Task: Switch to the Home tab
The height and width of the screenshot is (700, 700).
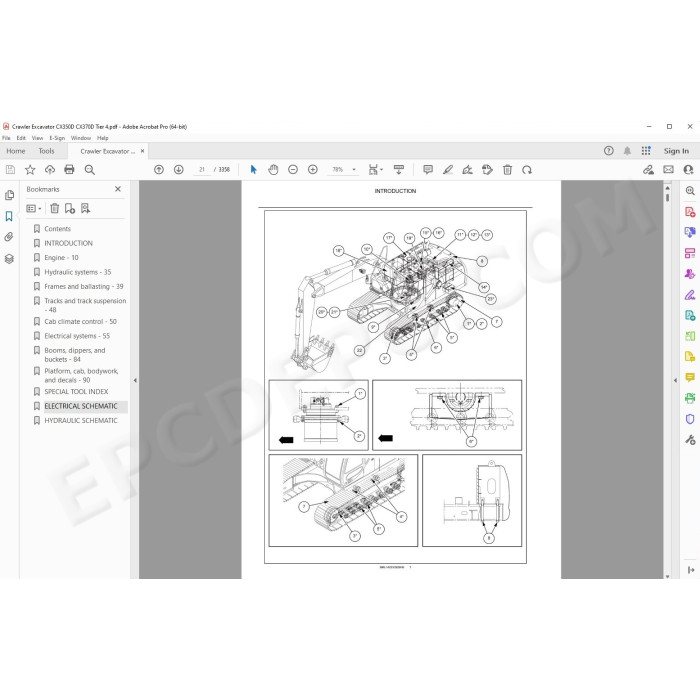Action: (x=16, y=151)
